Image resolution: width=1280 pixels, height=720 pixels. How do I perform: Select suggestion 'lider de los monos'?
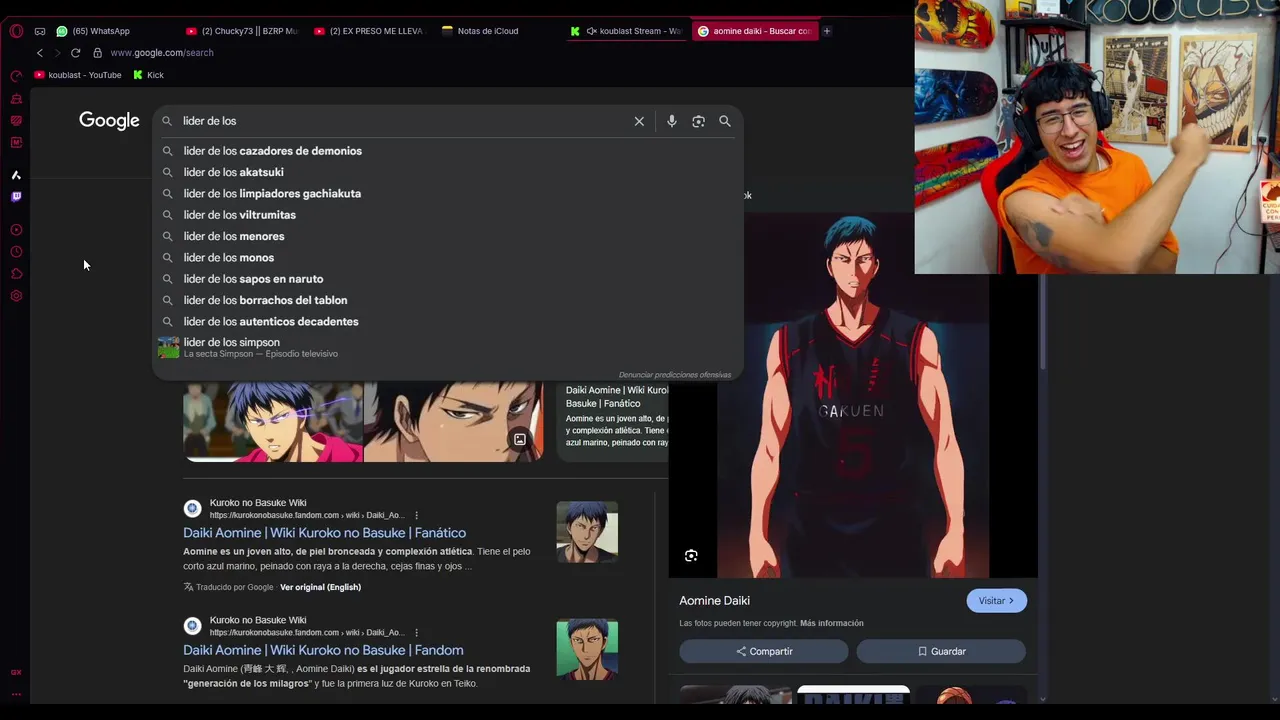447,258
